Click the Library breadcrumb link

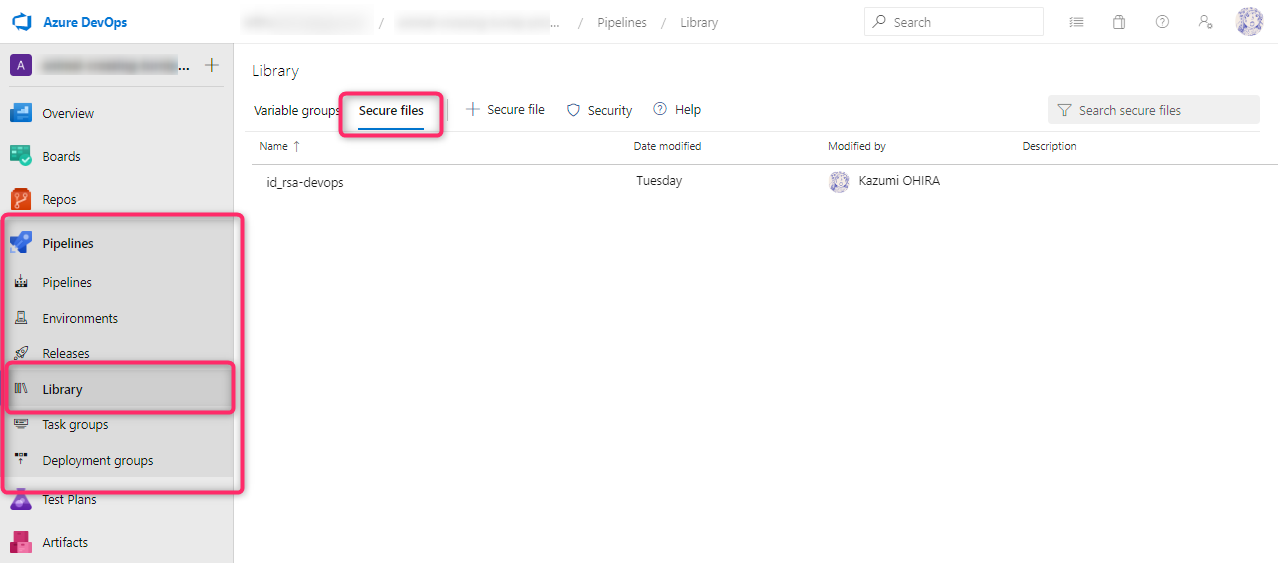pyautogui.click(x=699, y=23)
